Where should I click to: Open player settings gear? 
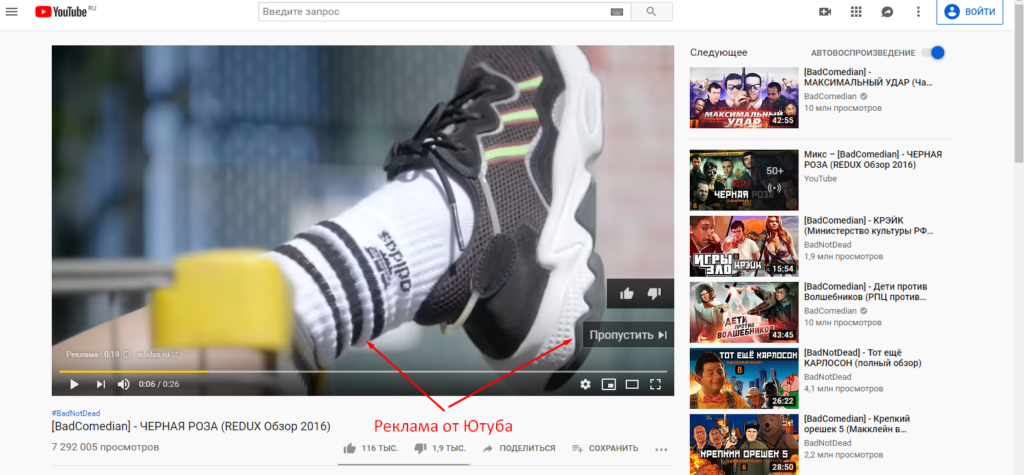click(x=585, y=384)
